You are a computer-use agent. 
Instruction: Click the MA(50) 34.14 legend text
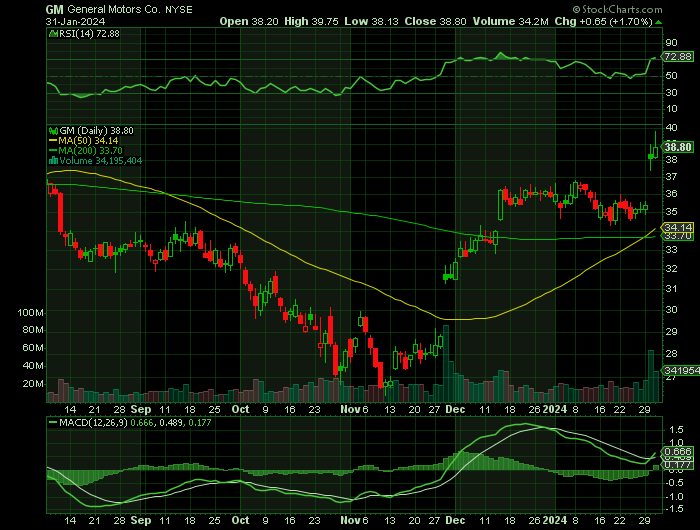click(x=88, y=141)
